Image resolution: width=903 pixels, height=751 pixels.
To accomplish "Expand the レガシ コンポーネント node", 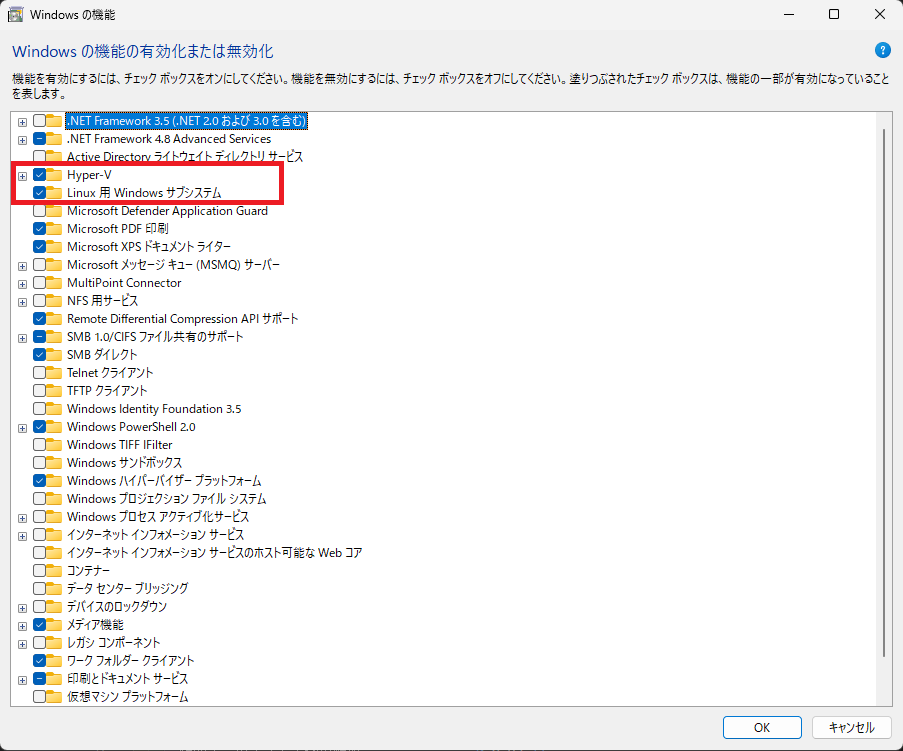I will coord(22,644).
